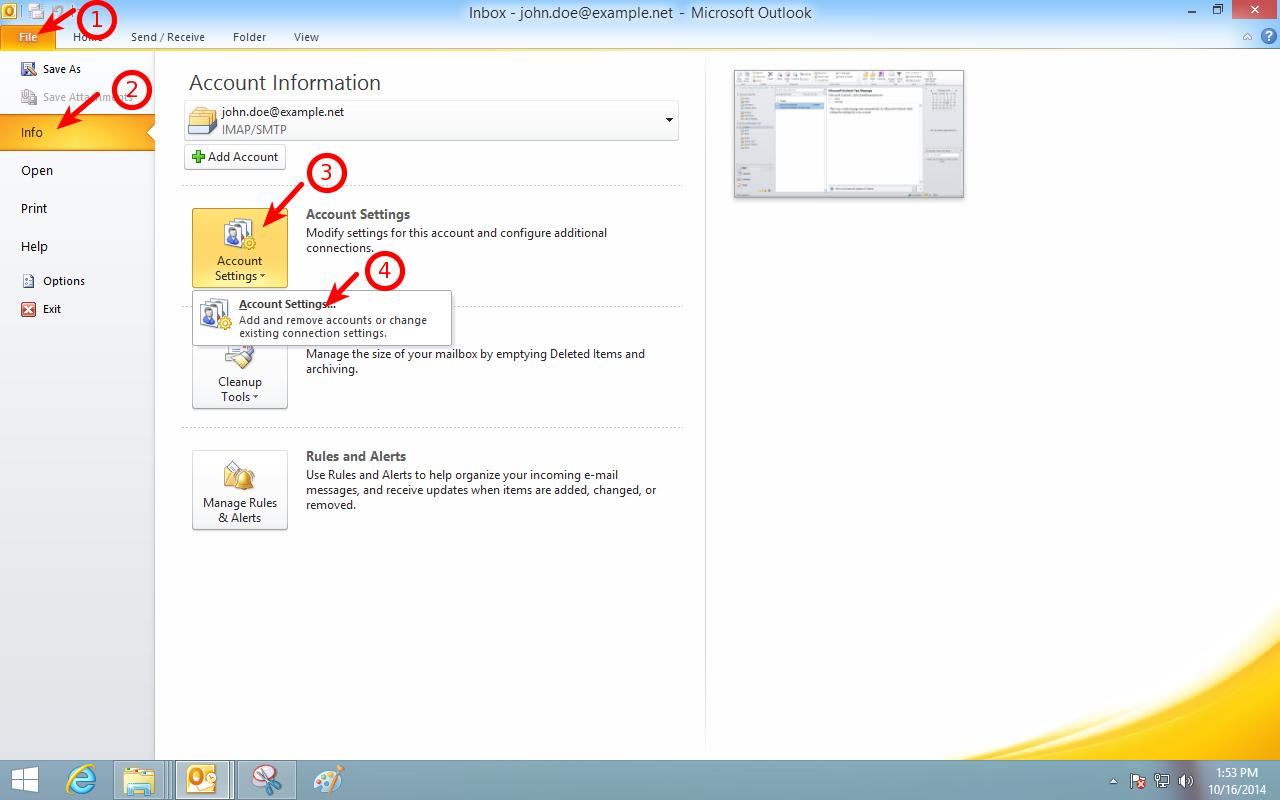Switch to the Folder ribbon tab
The height and width of the screenshot is (800, 1280).
click(x=250, y=37)
